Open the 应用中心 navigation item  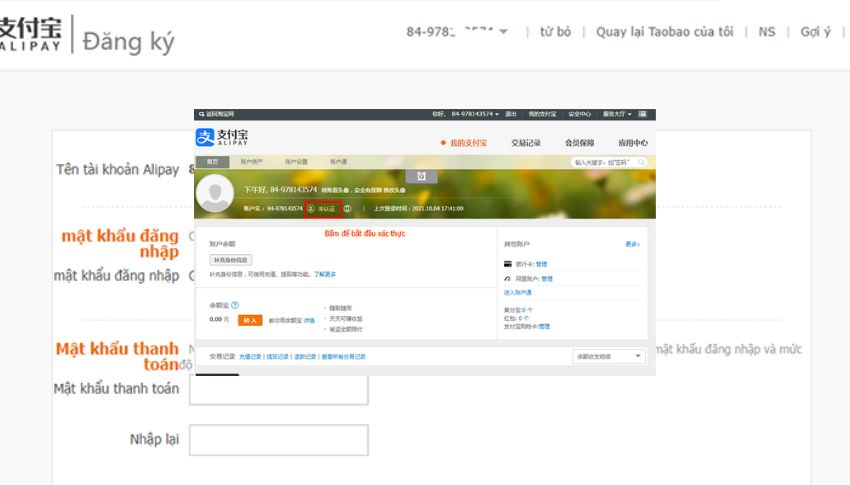[x=633, y=143]
